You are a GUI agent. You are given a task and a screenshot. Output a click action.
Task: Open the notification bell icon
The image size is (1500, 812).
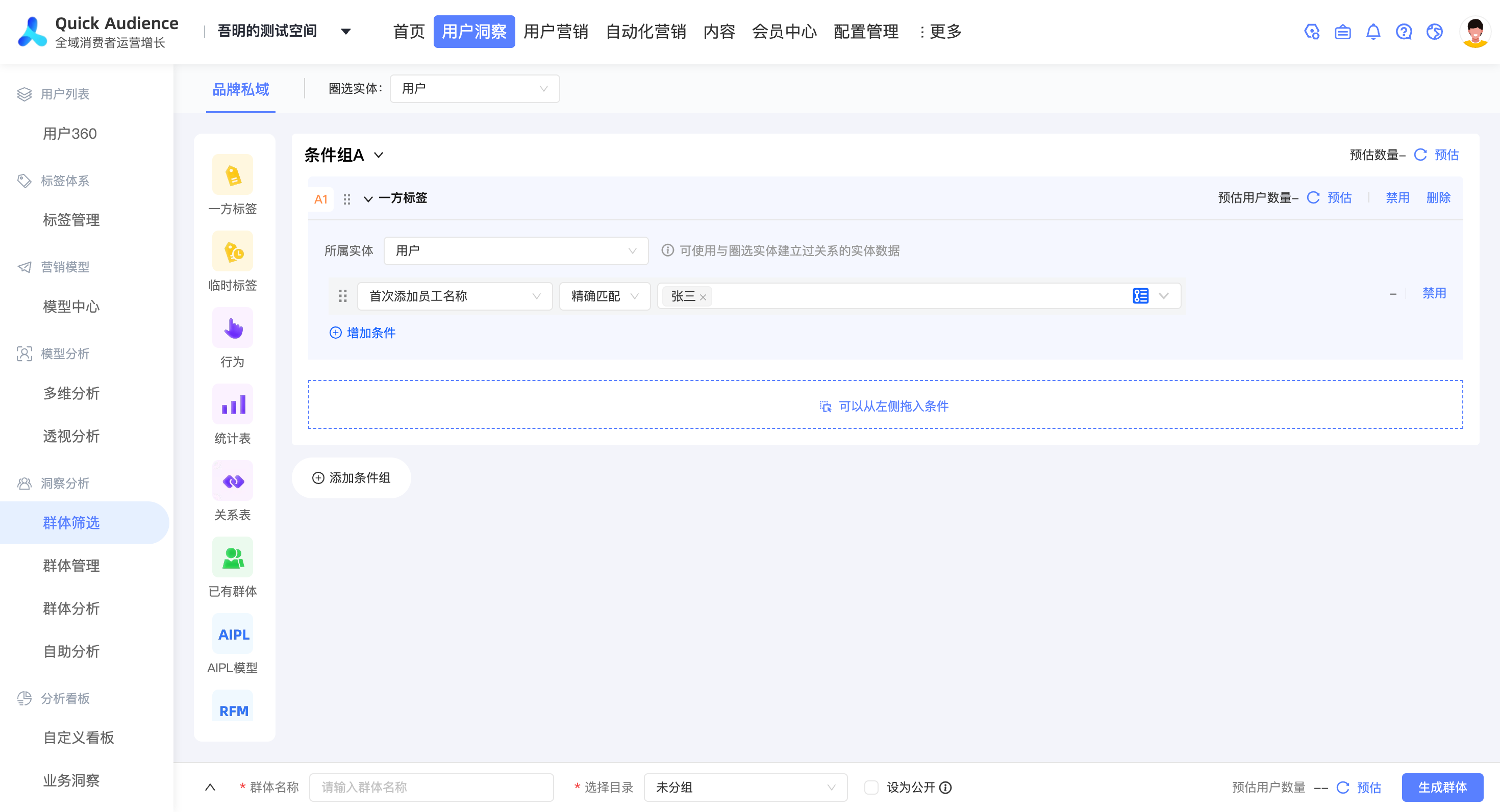[x=1372, y=32]
